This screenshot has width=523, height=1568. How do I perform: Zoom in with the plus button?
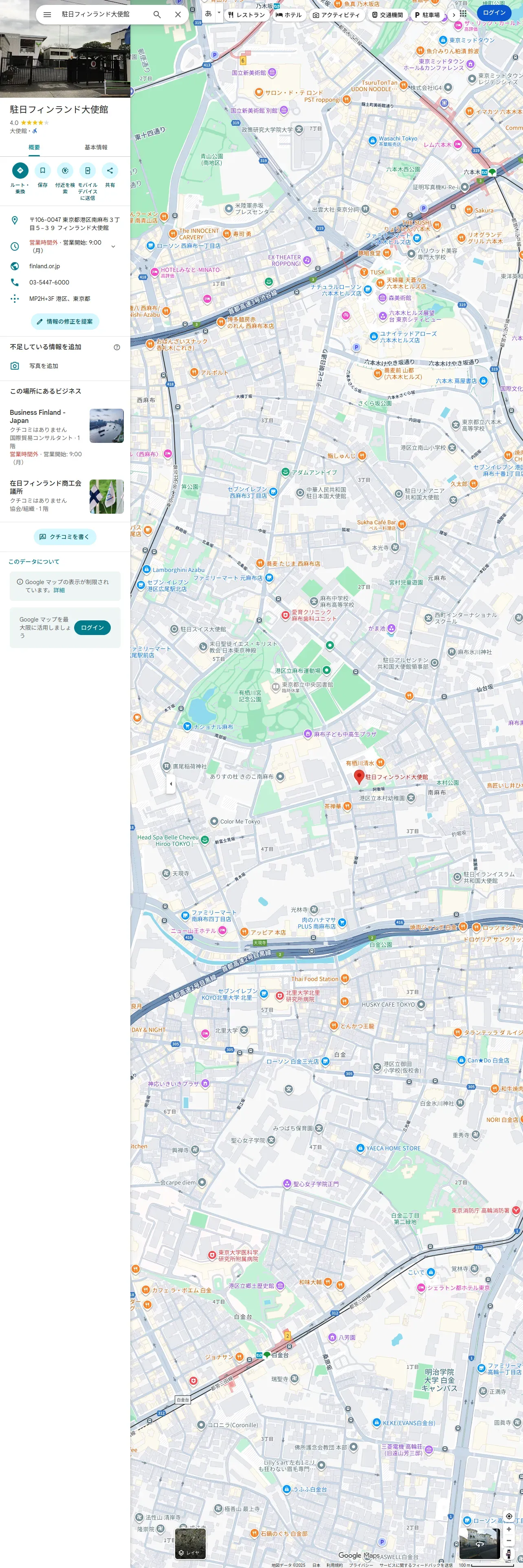509,1529
